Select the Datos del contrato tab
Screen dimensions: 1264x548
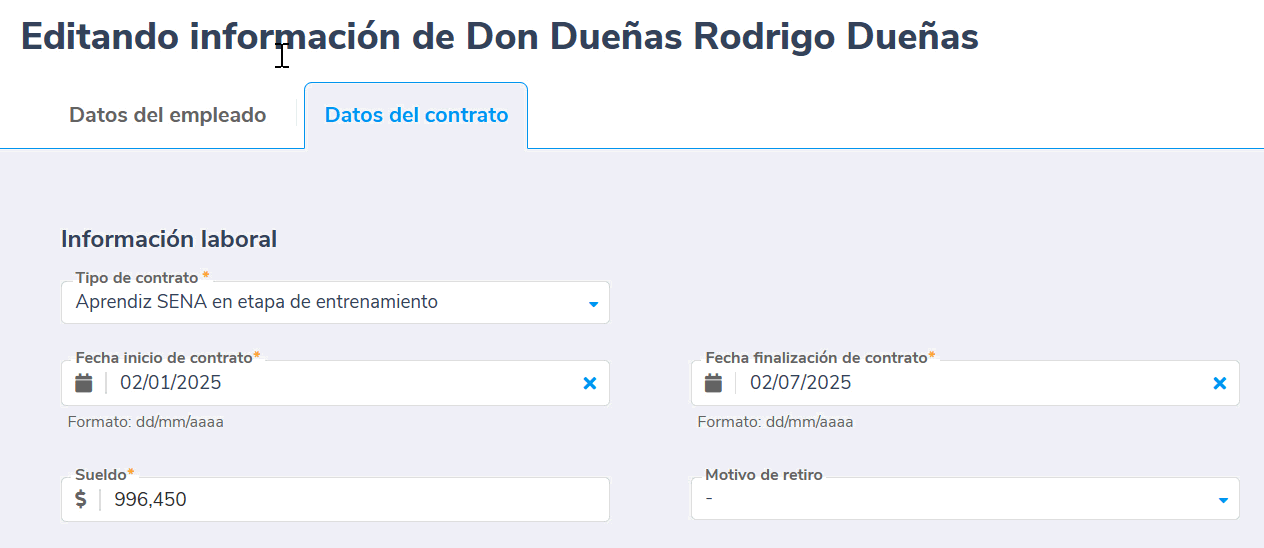[x=416, y=115]
